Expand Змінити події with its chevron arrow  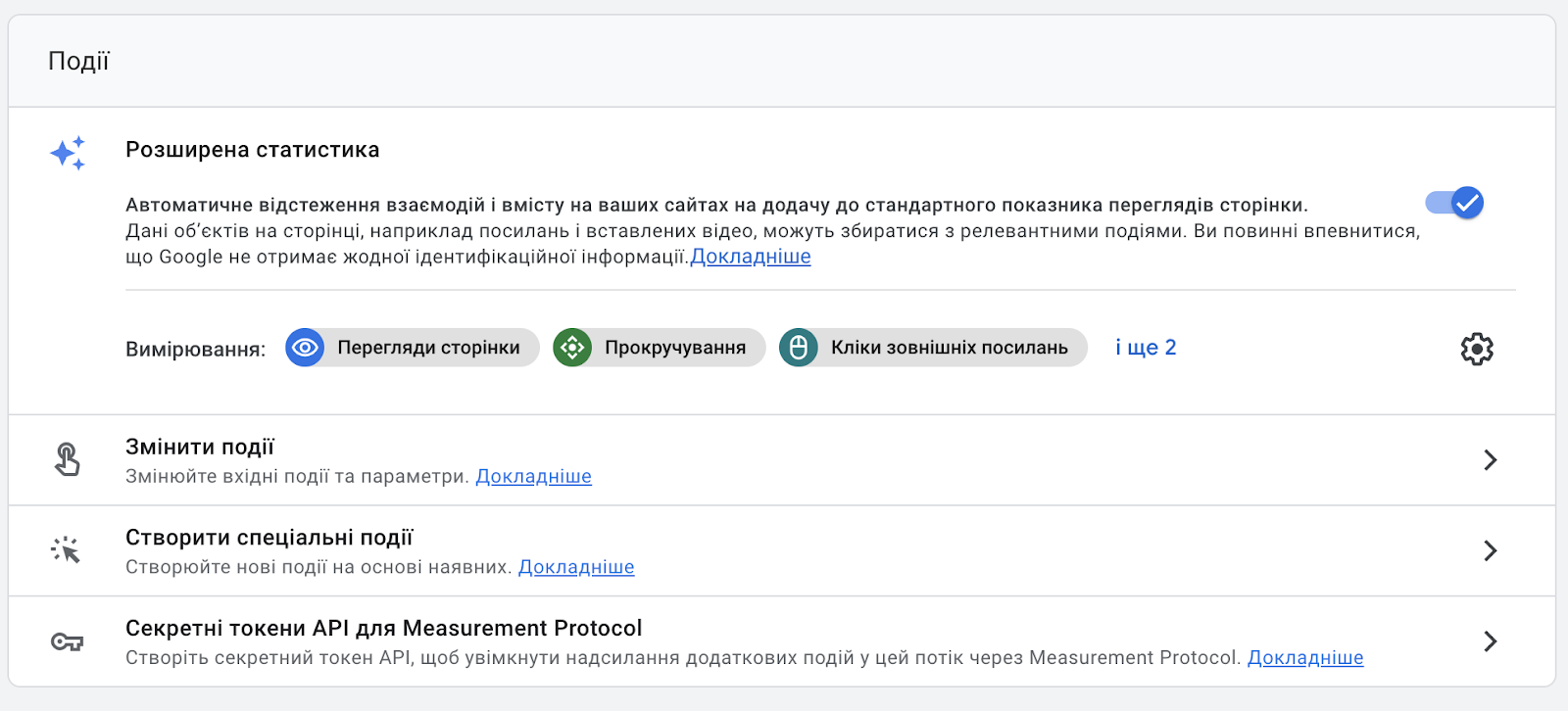tap(1490, 459)
